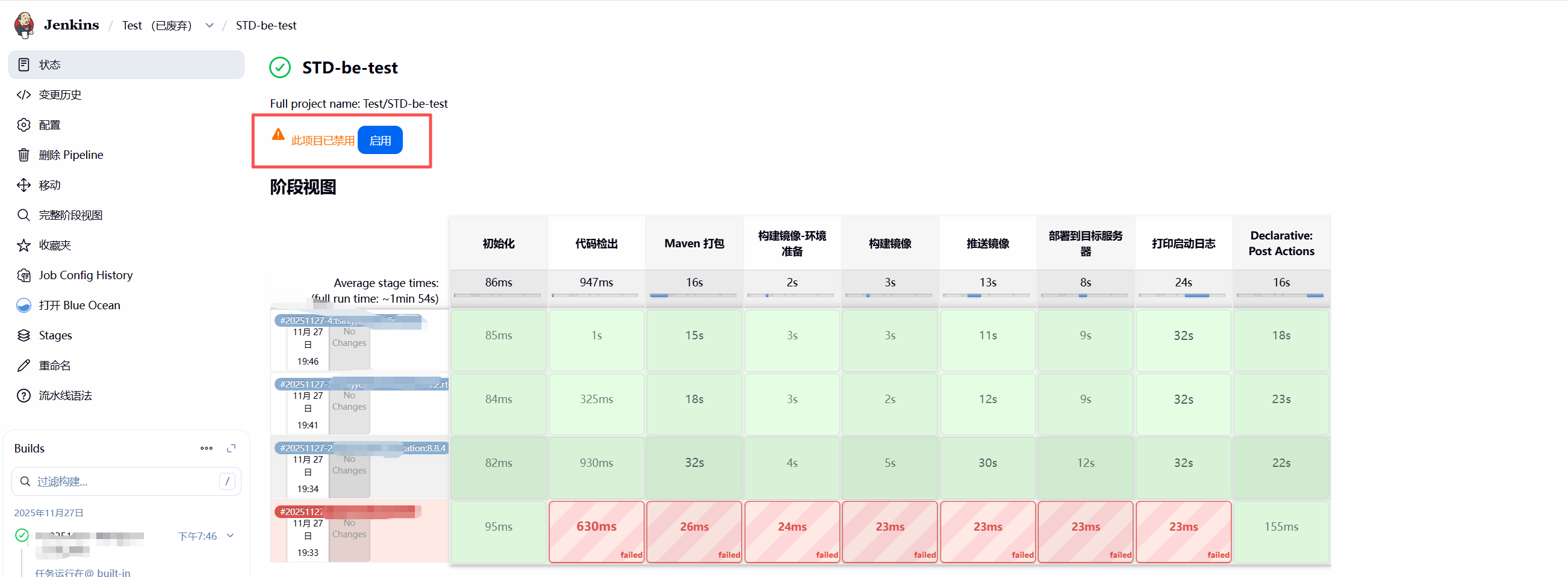The image size is (1568, 577).
Task: Click the 删除 Pipeline trash icon
Action: 23,155
